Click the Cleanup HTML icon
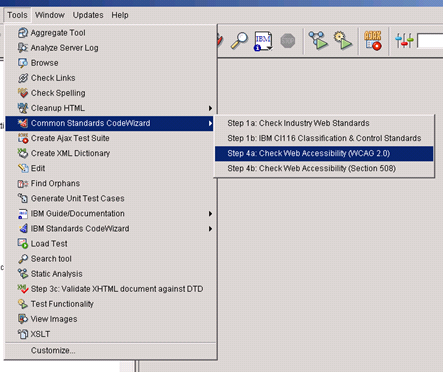 [x=23, y=108]
